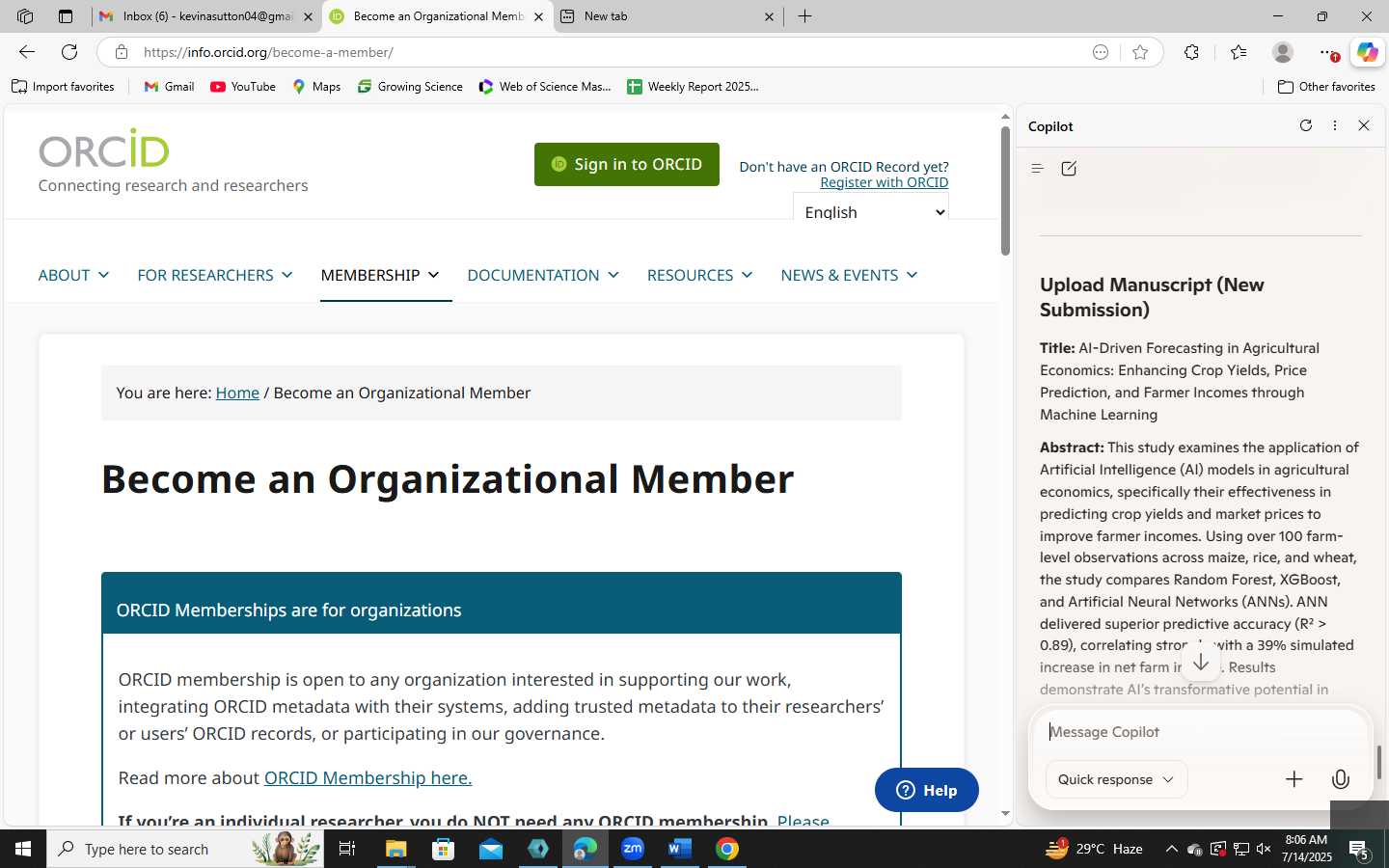Screen dimensions: 1389x868
Task: Click the page scroll down arrow
Action: [1005, 813]
